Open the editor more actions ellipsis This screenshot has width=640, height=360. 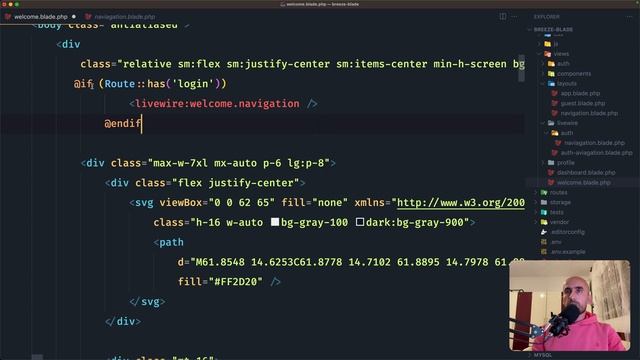coord(514,17)
